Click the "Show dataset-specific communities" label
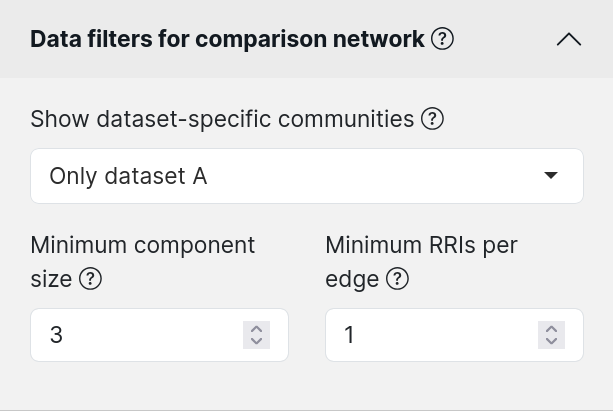613x411 pixels. [x=222, y=119]
